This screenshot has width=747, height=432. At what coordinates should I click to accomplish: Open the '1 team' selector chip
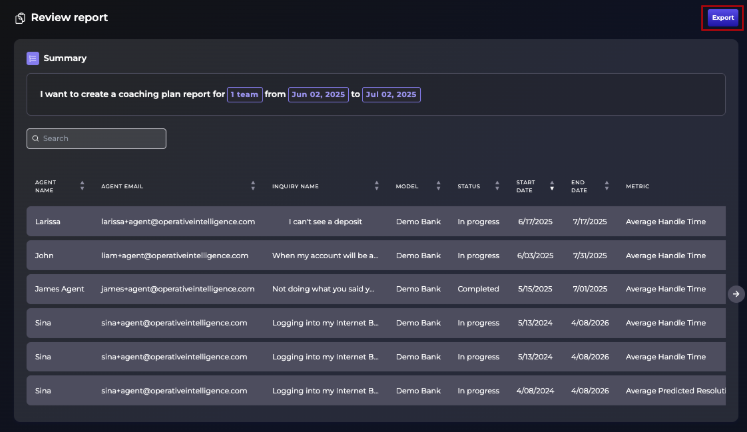(244, 94)
